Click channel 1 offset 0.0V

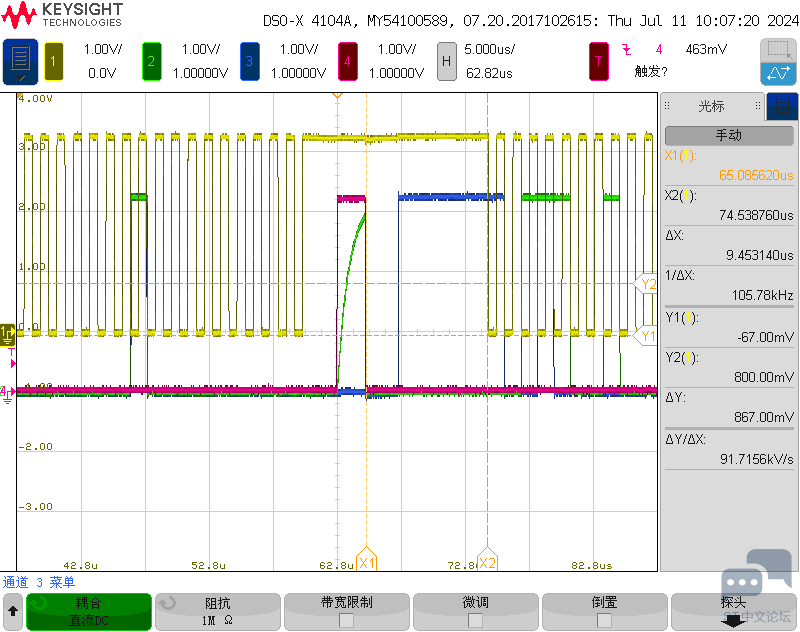[x=102, y=73]
